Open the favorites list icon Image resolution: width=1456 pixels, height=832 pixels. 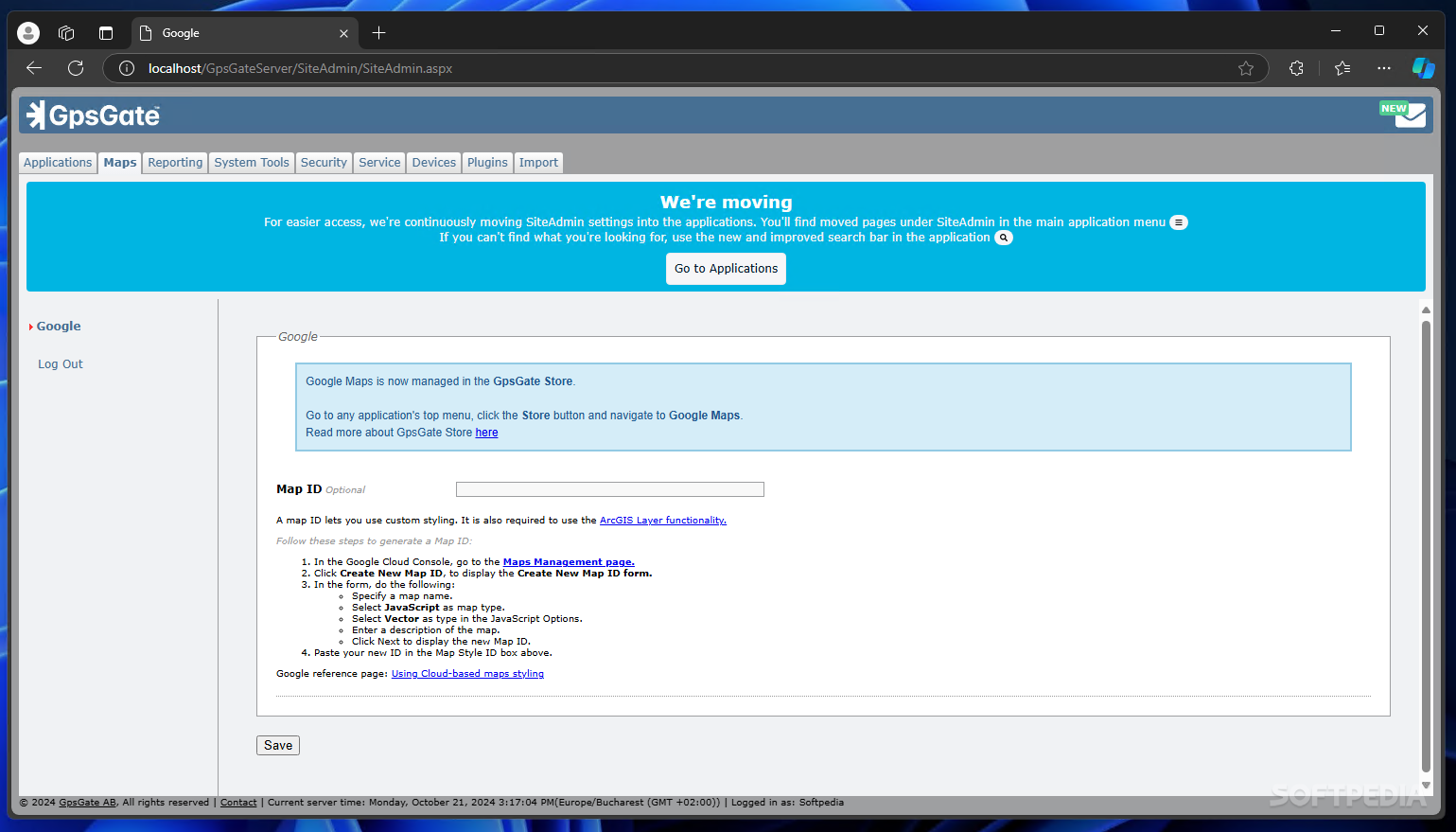(x=1342, y=68)
